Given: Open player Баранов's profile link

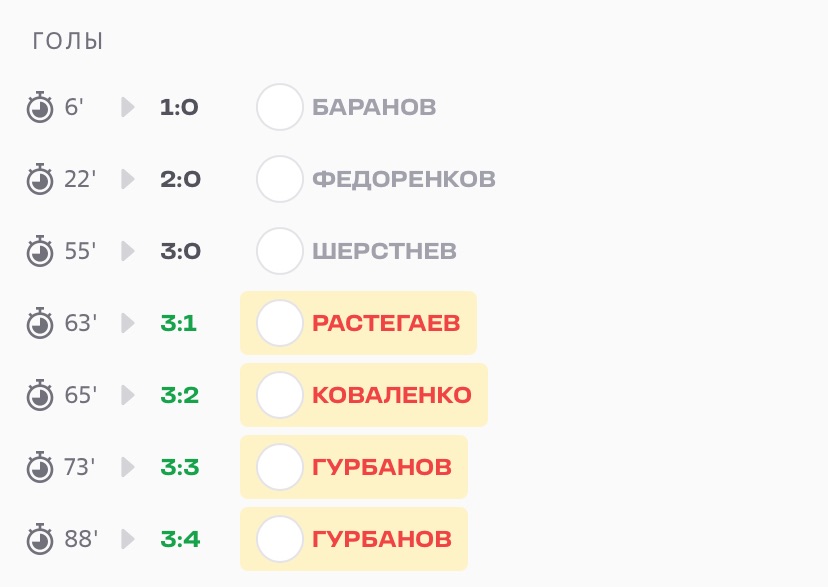Looking at the screenshot, I should pos(374,108).
